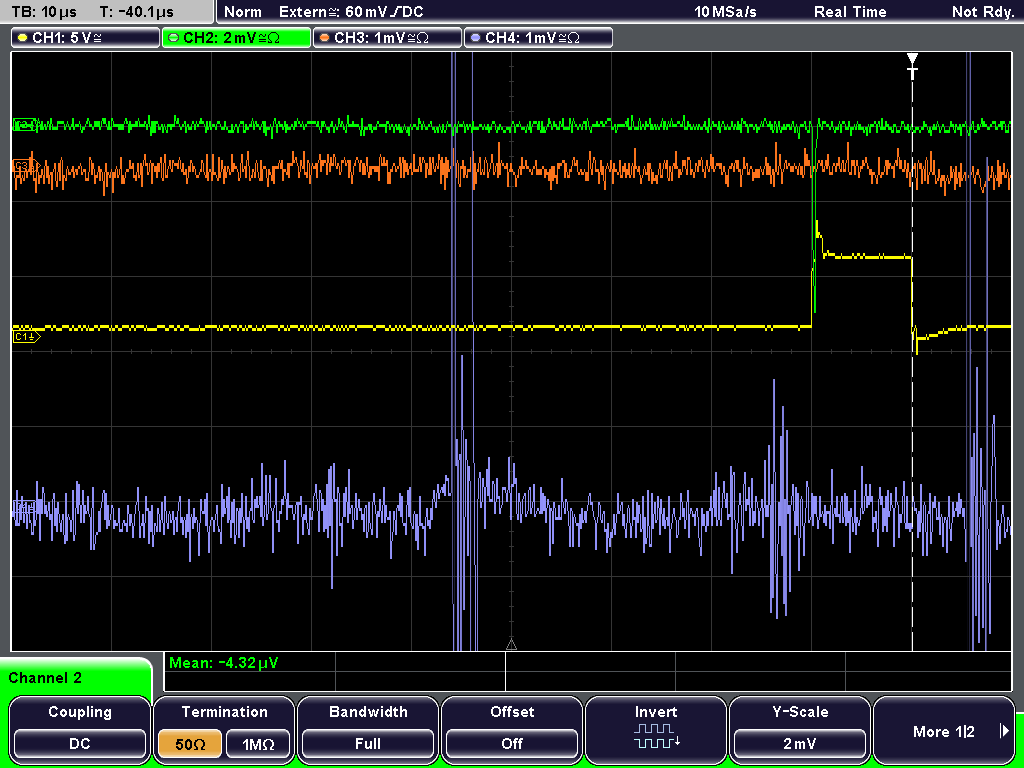
Task: Set termination to 50Ω
Action: tap(190, 744)
